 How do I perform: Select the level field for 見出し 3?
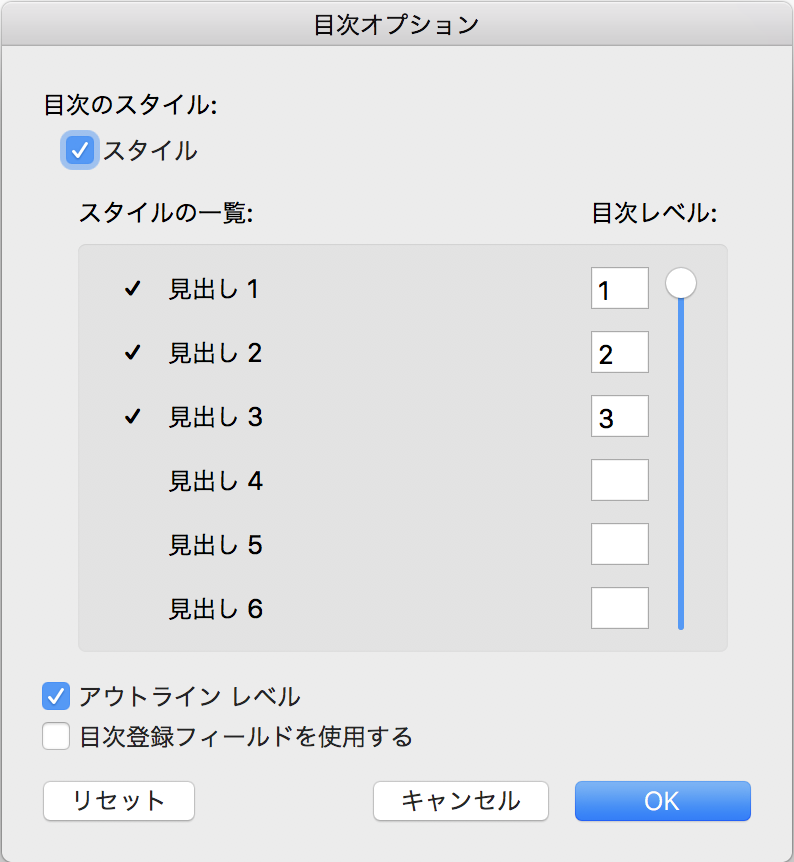coord(619,417)
